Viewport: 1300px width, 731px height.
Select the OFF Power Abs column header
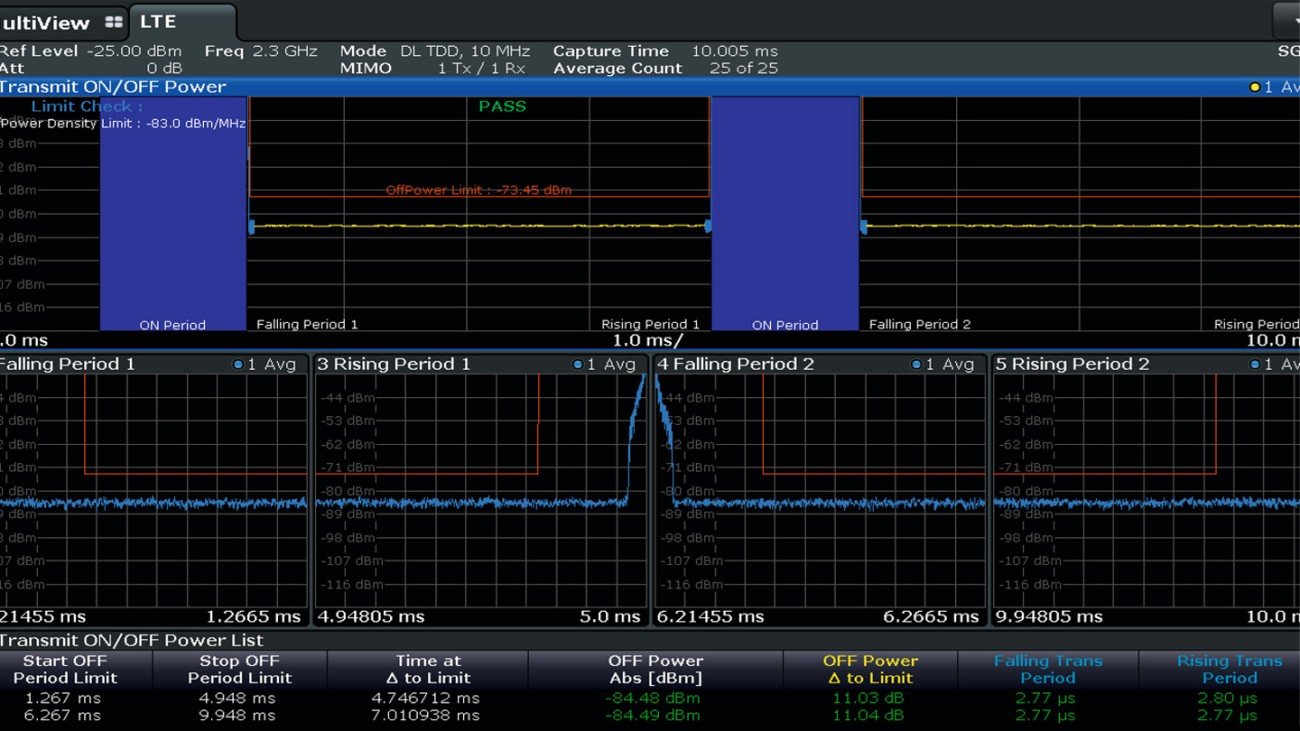pyautogui.click(x=654, y=668)
